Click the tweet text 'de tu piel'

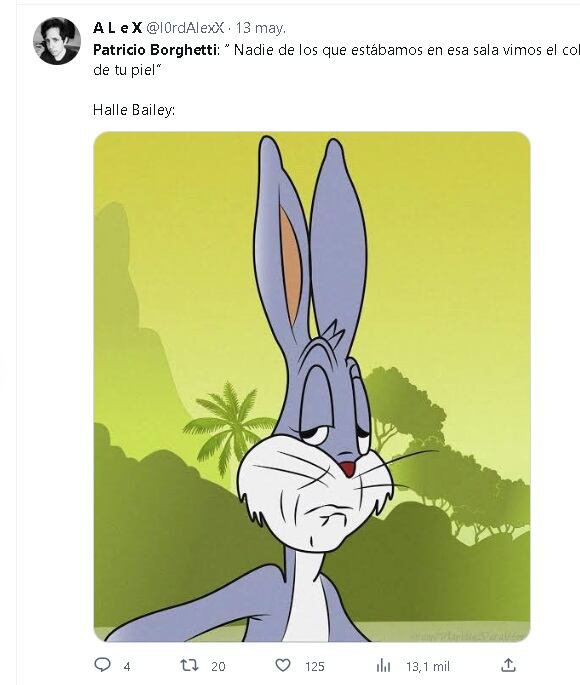pyautogui.click(x=125, y=70)
